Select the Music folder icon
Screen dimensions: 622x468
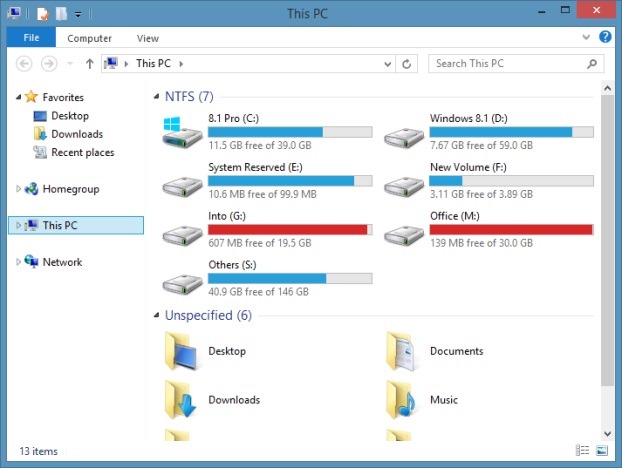coord(401,400)
